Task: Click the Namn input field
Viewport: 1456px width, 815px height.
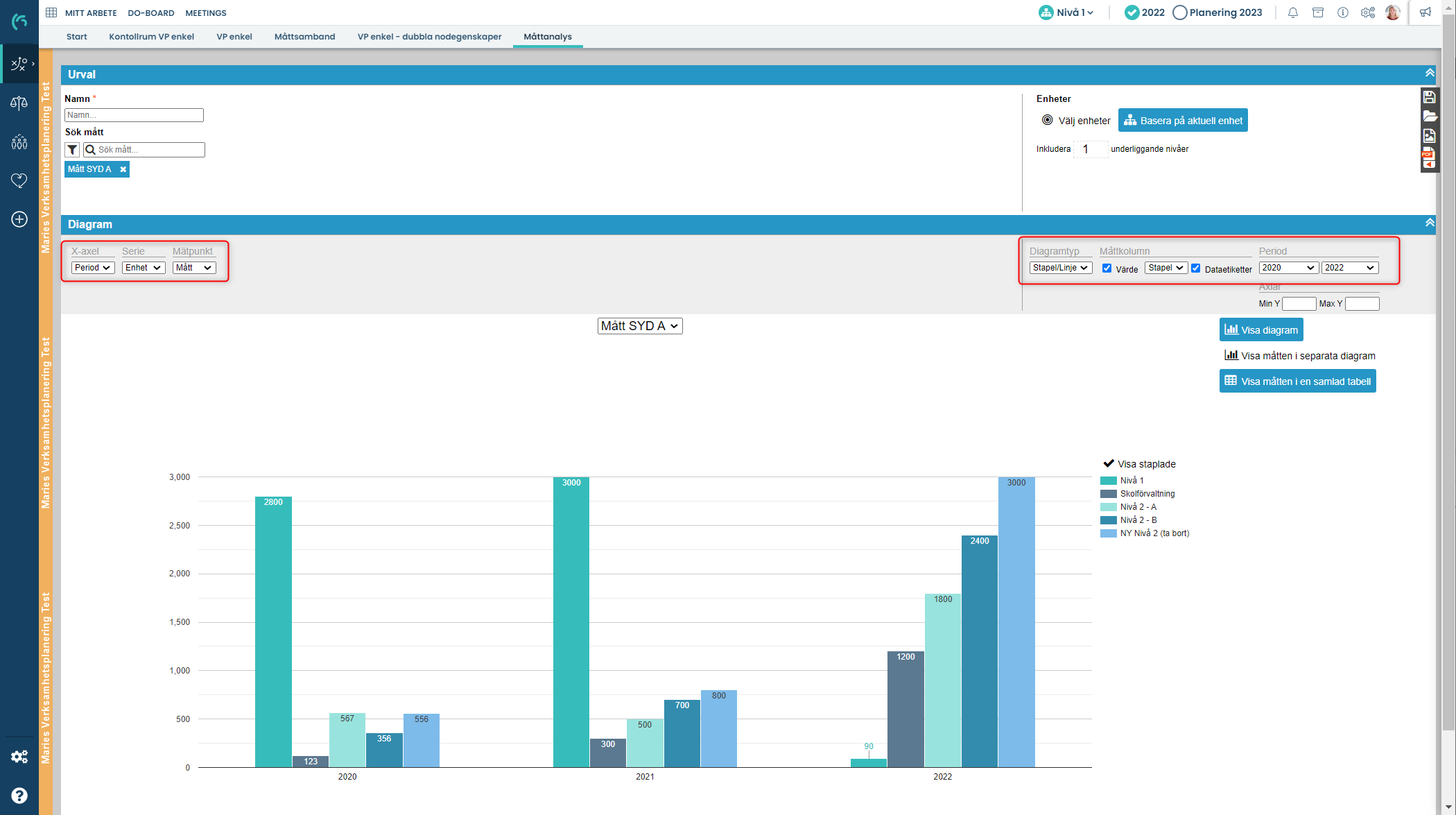Action: click(x=134, y=115)
